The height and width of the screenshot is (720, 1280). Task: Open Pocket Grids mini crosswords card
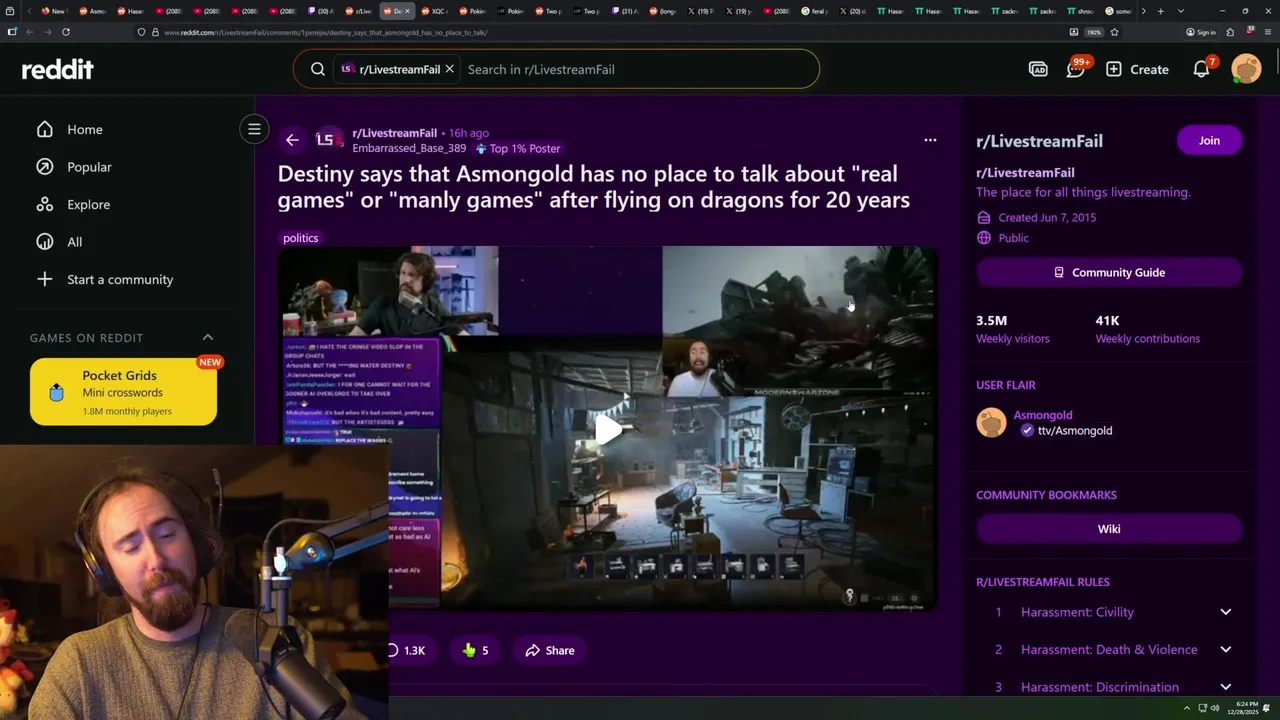(123, 392)
